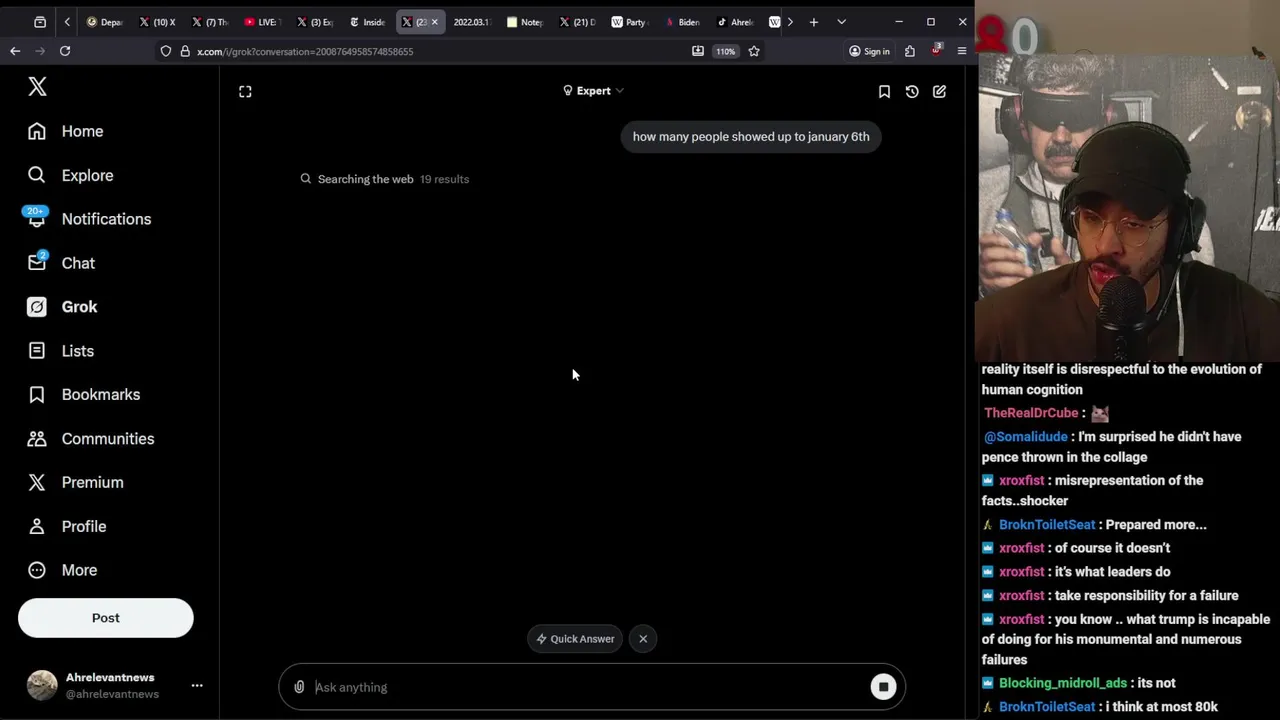This screenshot has width=1280, height=720.
Task: Click Searching the web status
Action: pyautogui.click(x=365, y=179)
